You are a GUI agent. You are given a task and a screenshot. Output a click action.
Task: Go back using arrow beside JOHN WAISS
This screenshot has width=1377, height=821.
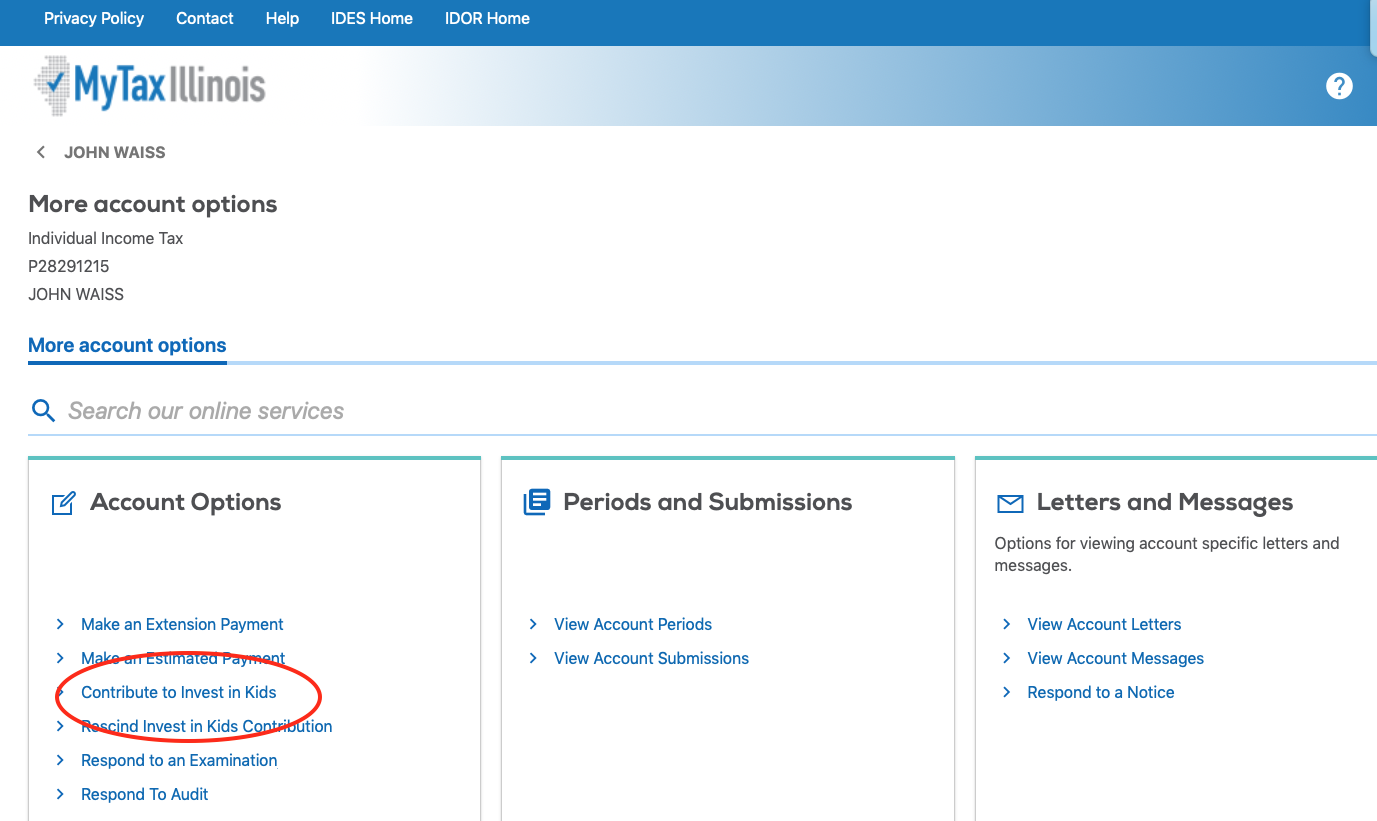click(41, 152)
